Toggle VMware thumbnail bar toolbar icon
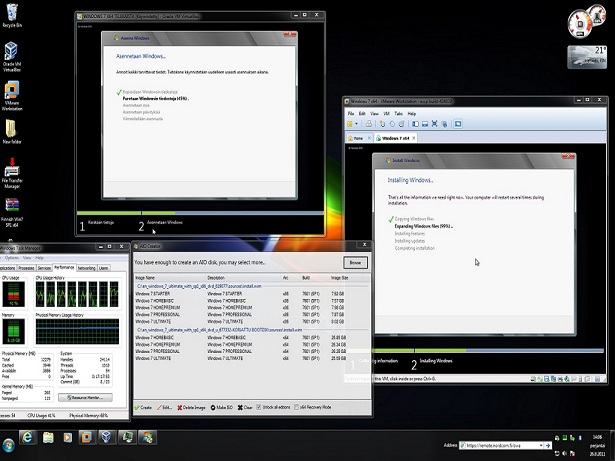 (x=425, y=124)
